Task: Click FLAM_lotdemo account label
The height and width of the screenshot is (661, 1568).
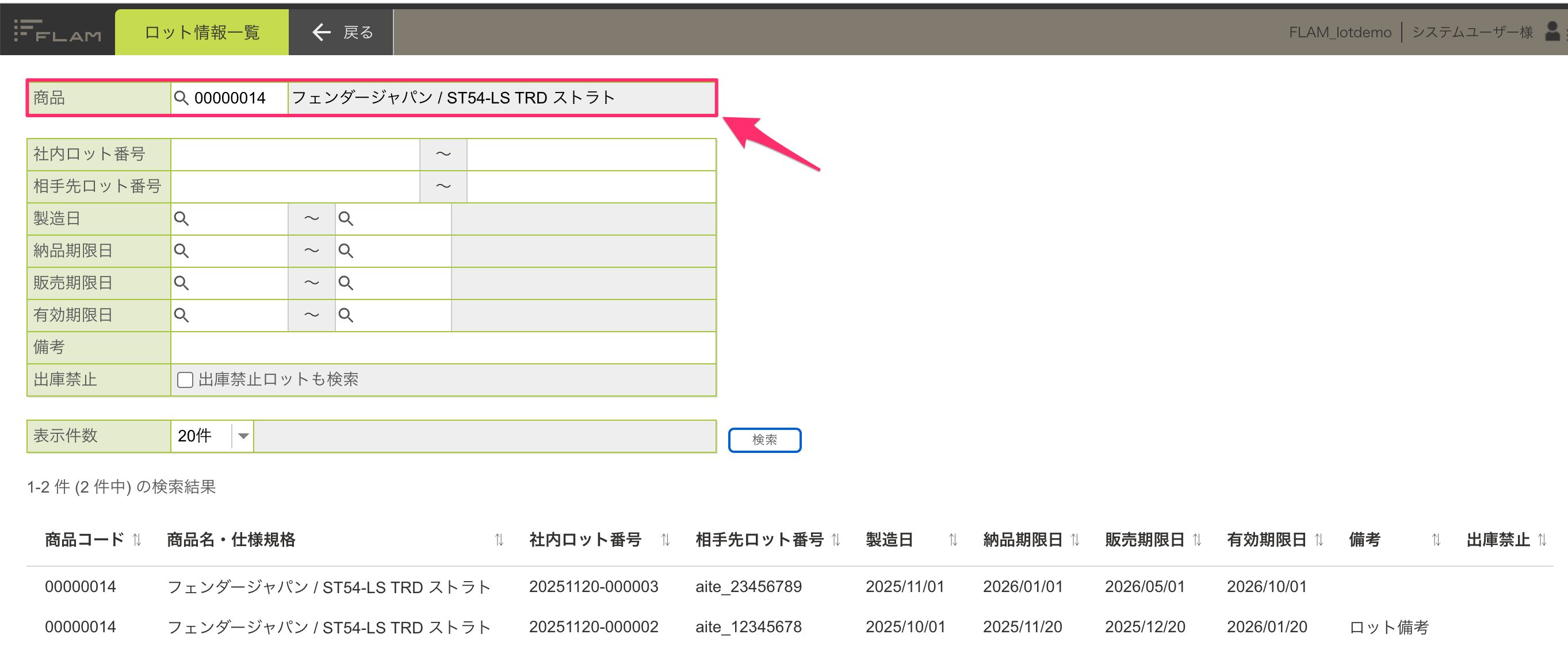Action: tap(1340, 32)
